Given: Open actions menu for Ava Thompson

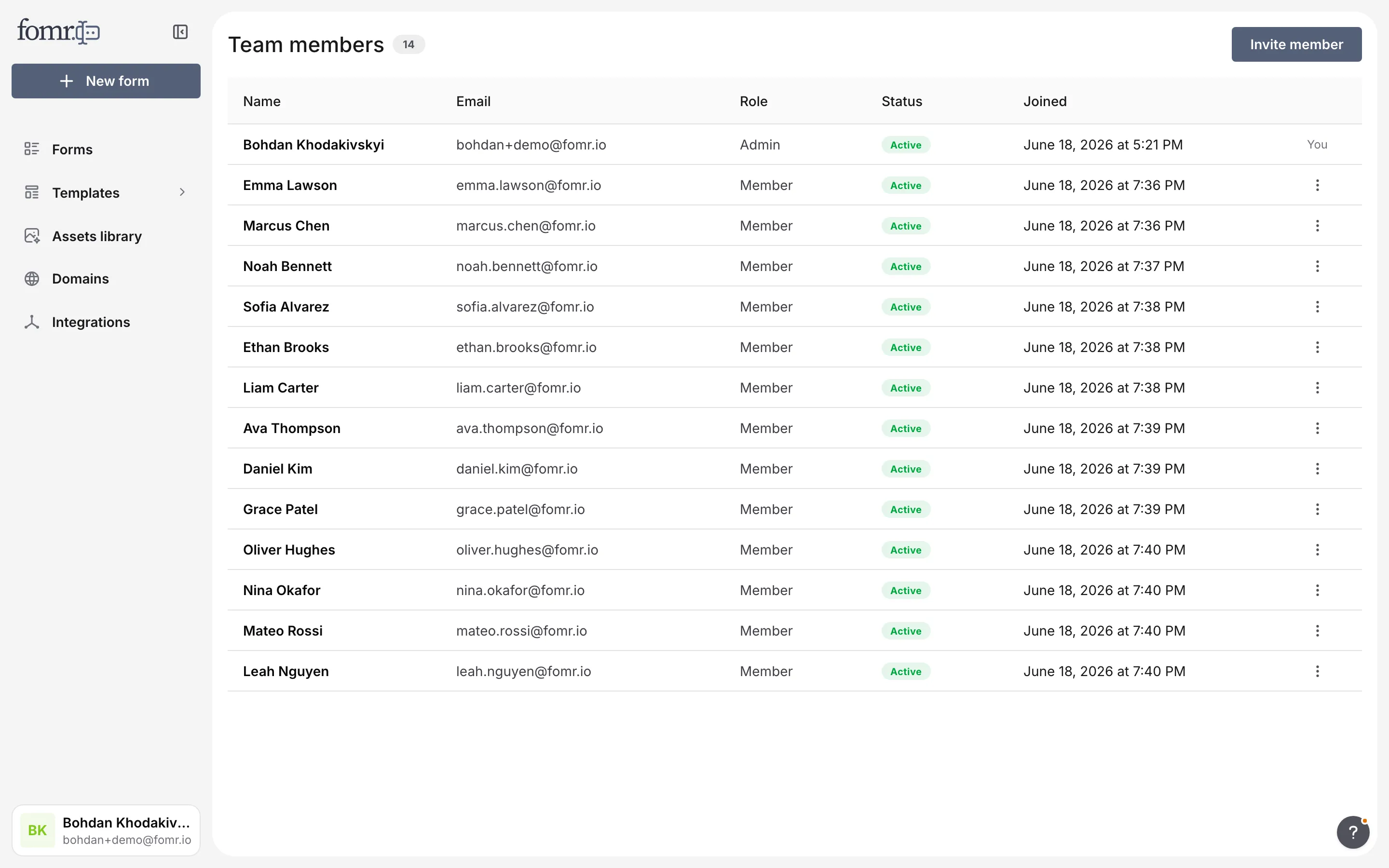Looking at the screenshot, I should tap(1317, 428).
